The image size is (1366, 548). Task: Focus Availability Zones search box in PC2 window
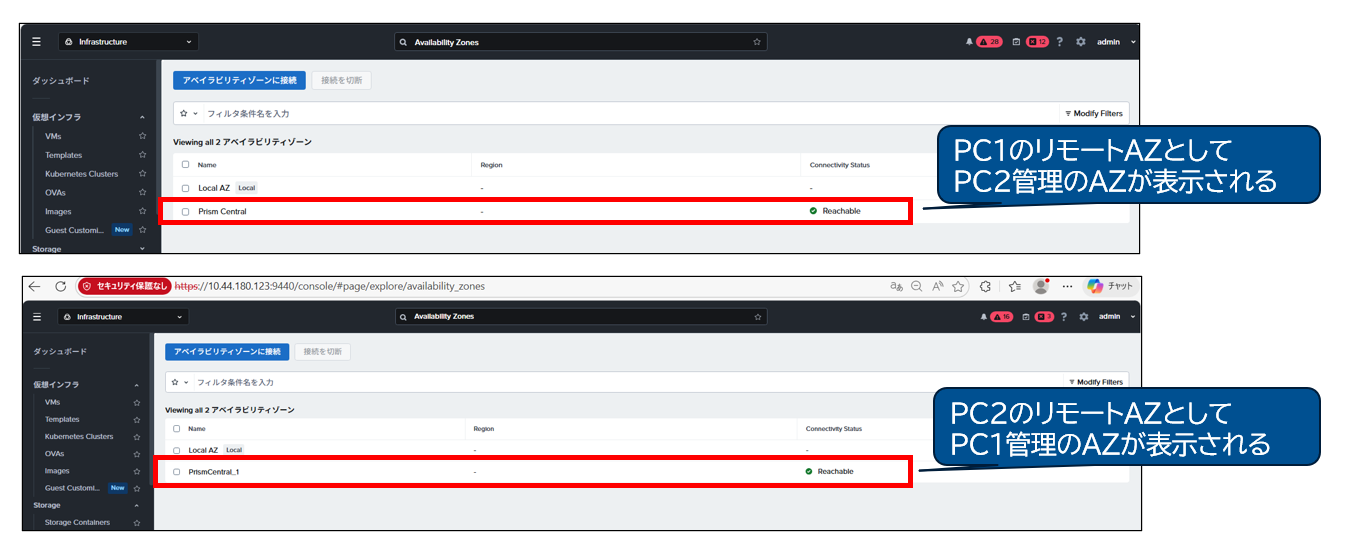tap(582, 317)
